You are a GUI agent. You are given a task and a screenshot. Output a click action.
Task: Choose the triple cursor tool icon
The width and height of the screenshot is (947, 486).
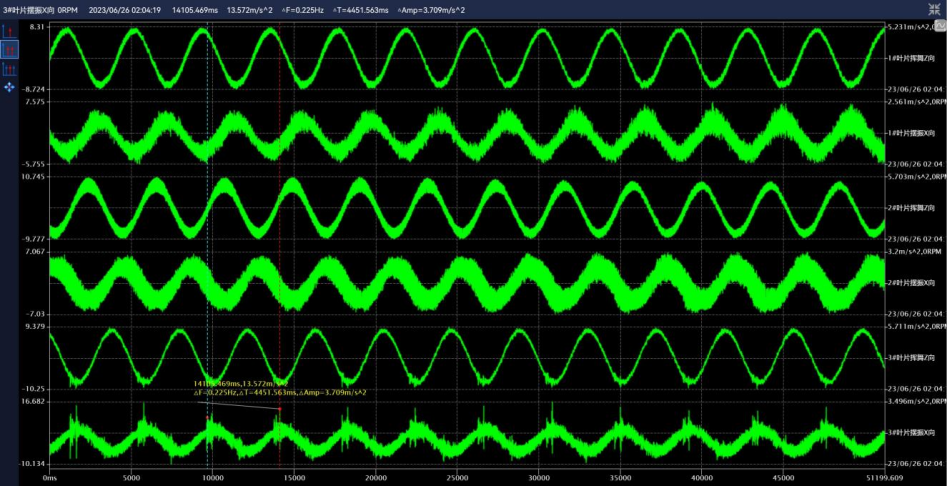pyautogui.click(x=11, y=69)
